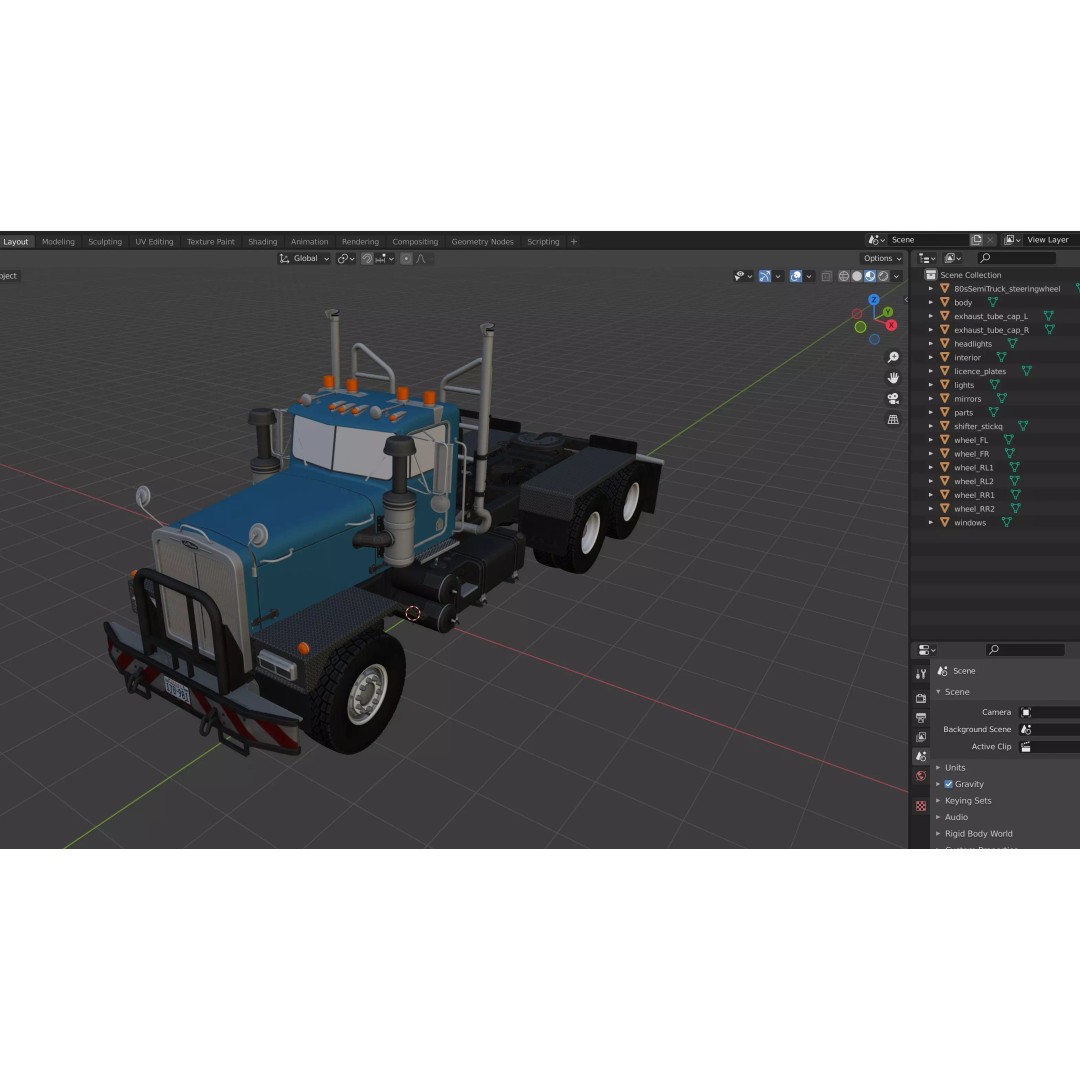Toggle camera view with the camera gizmo

(893, 398)
